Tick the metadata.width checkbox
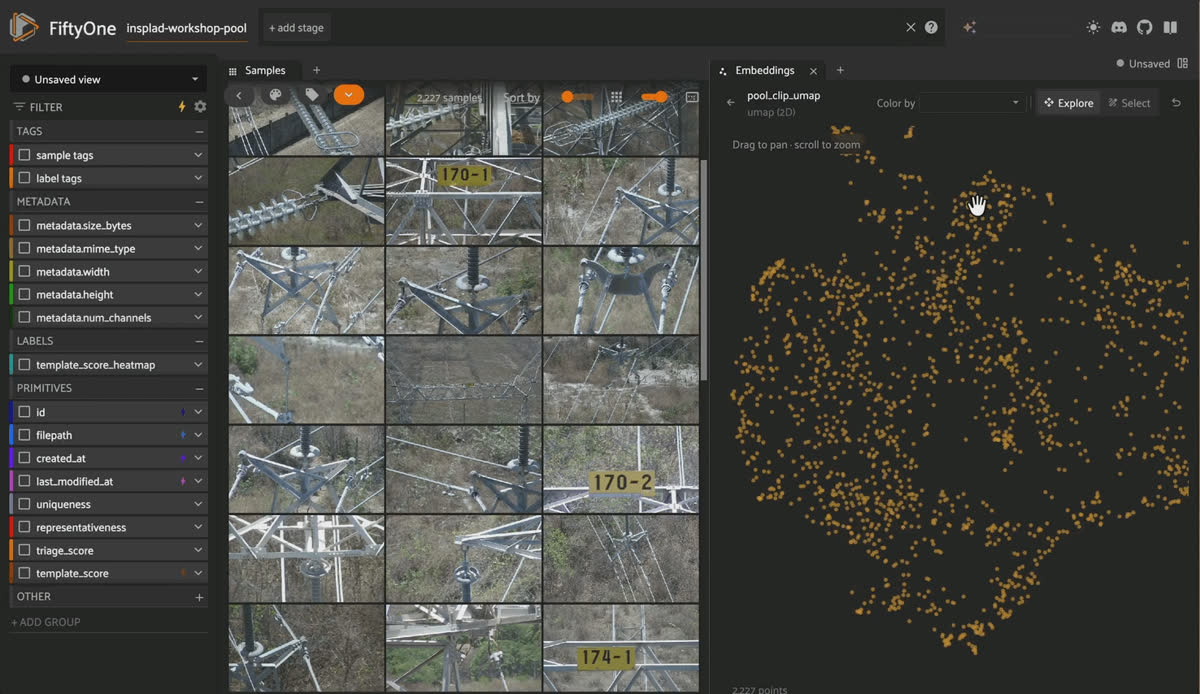The height and width of the screenshot is (694, 1200). [24, 271]
